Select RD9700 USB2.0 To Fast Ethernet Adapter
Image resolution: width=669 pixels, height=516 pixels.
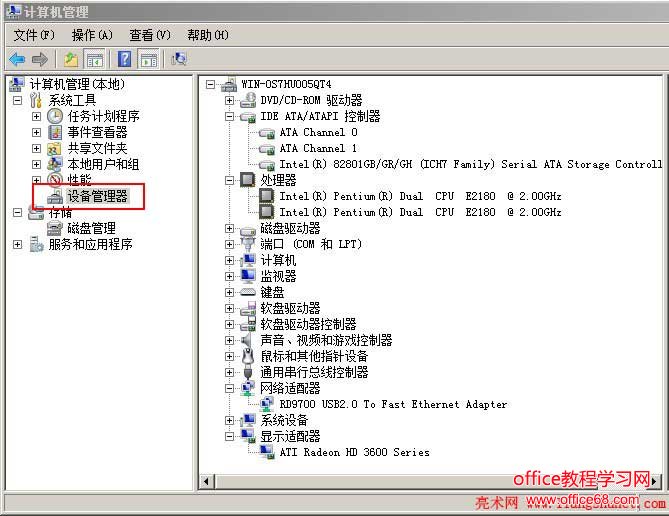tap(393, 404)
